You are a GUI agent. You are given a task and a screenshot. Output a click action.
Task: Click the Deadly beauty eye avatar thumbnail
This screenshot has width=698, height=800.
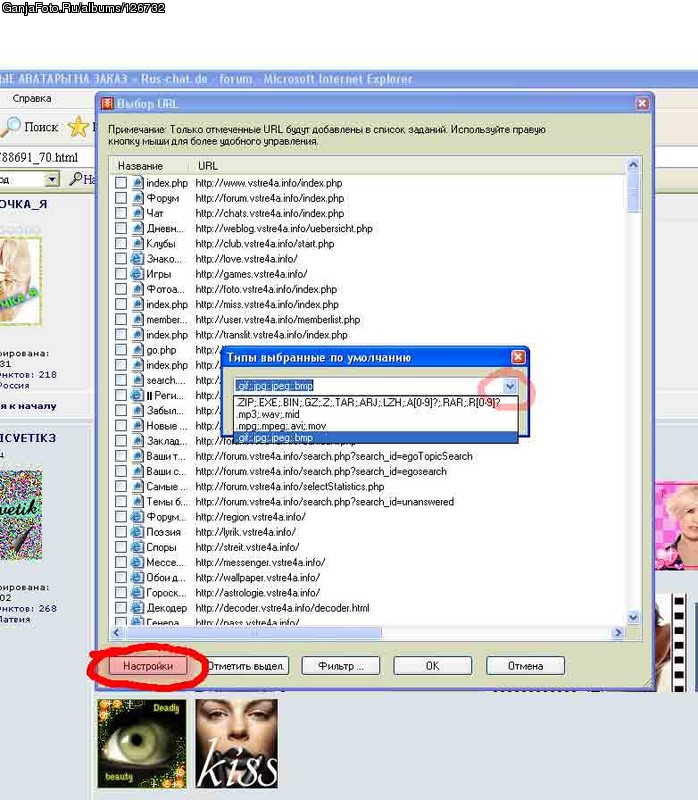[x=142, y=743]
